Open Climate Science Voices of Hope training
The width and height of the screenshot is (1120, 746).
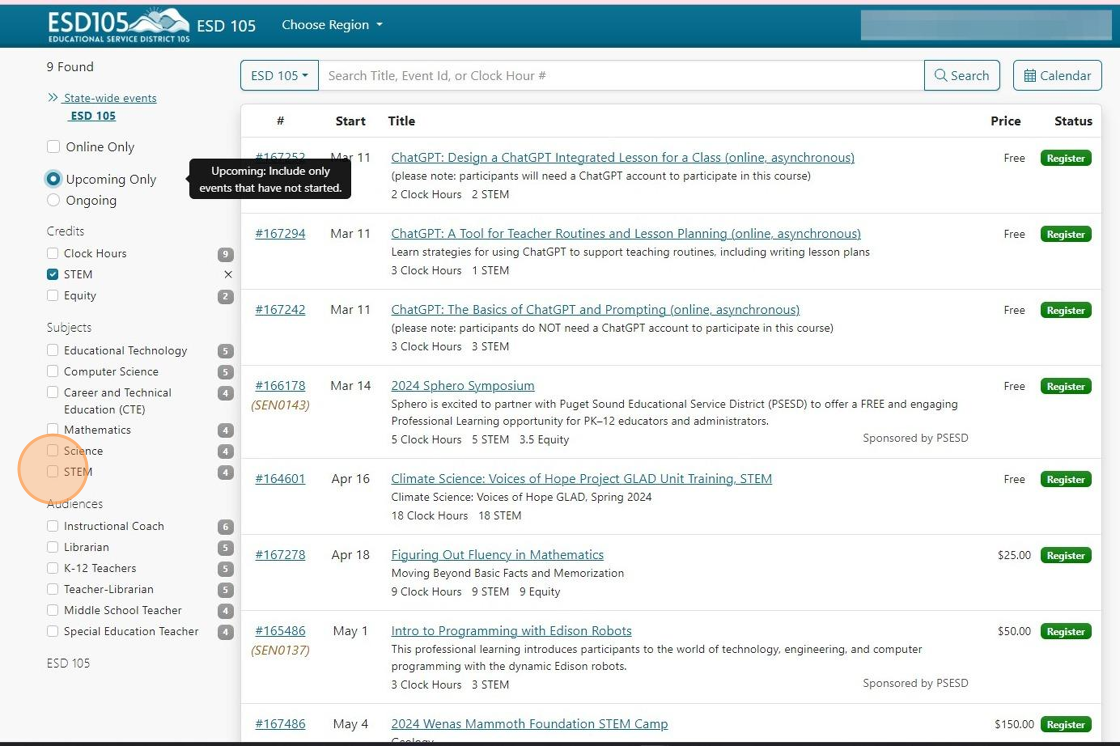(581, 479)
